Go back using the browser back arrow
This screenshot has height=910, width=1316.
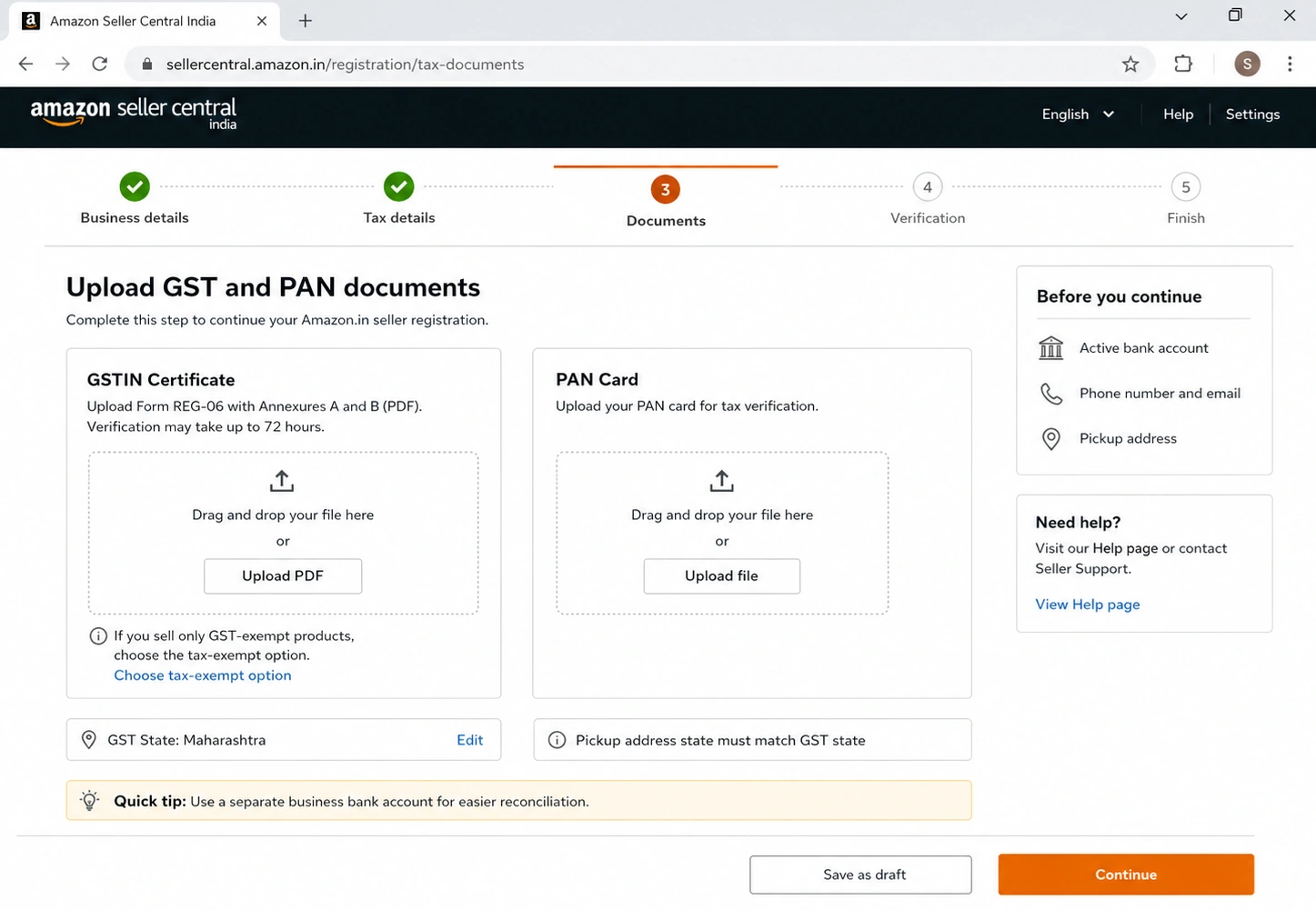tap(25, 64)
